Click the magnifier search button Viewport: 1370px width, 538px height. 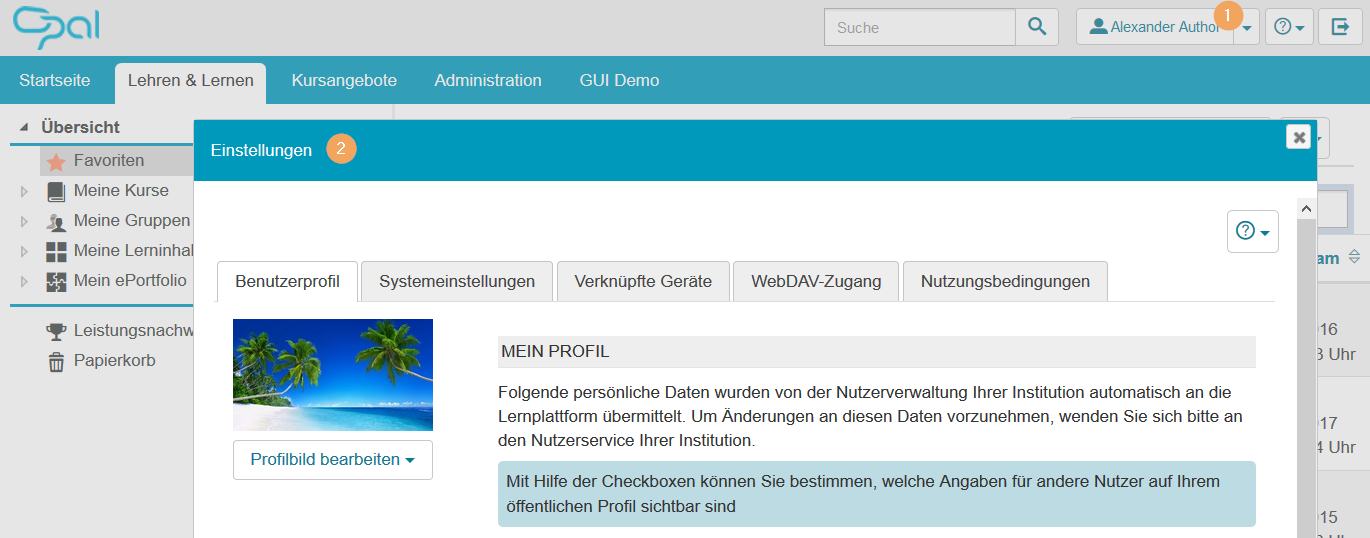[x=1037, y=27]
